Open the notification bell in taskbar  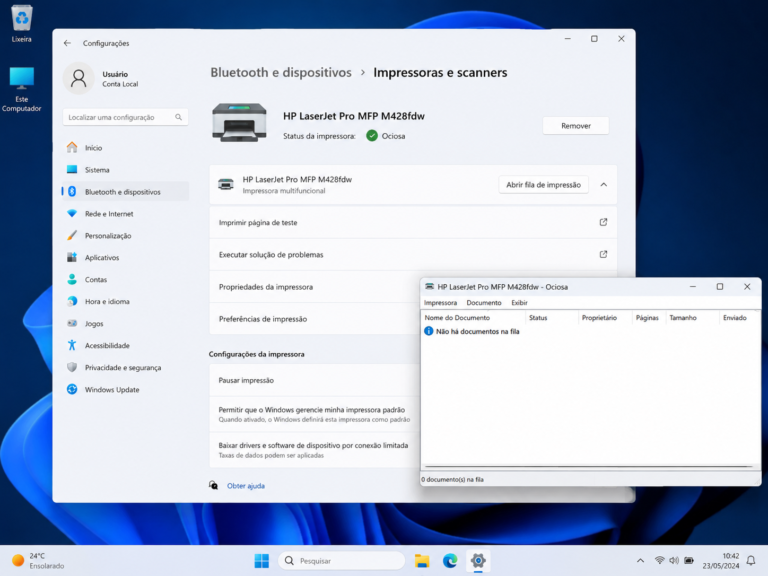[751, 560]
